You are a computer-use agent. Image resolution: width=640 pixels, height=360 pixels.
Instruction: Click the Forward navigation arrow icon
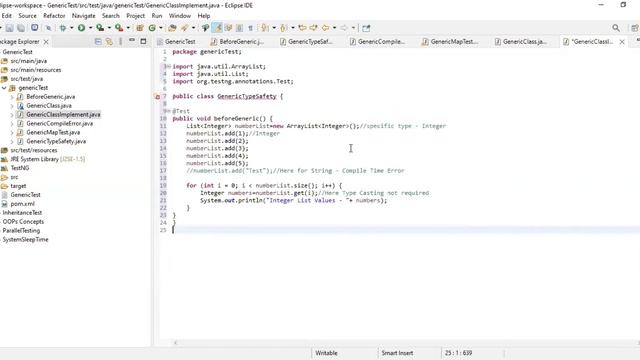click(344, 28)
